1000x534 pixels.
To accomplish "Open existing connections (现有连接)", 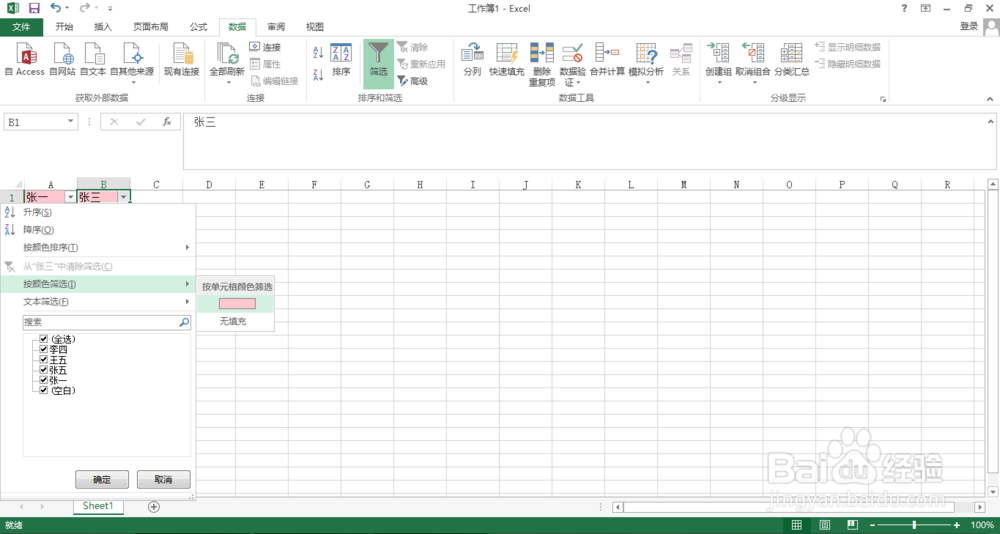I will click(x=182, y=59).
